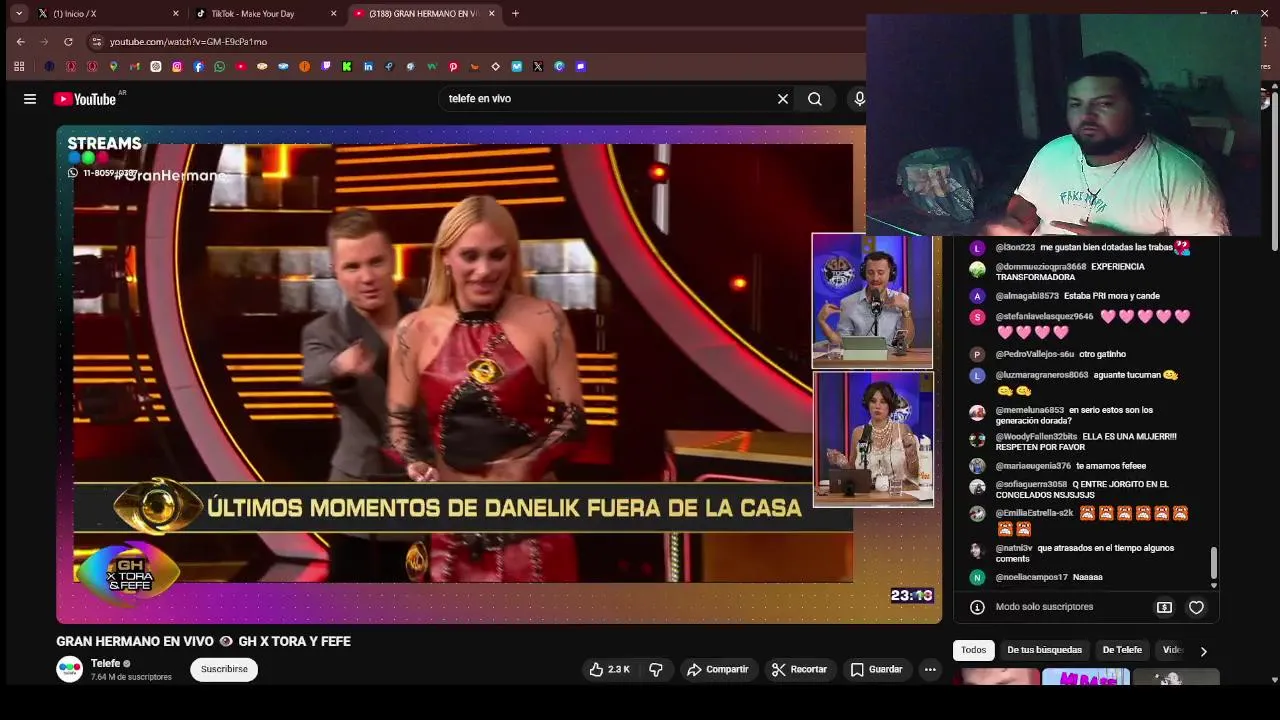Click the @mariaeugenia376 chat username
Screen dimensions: 1280x720
click(x=1033, y=466)
